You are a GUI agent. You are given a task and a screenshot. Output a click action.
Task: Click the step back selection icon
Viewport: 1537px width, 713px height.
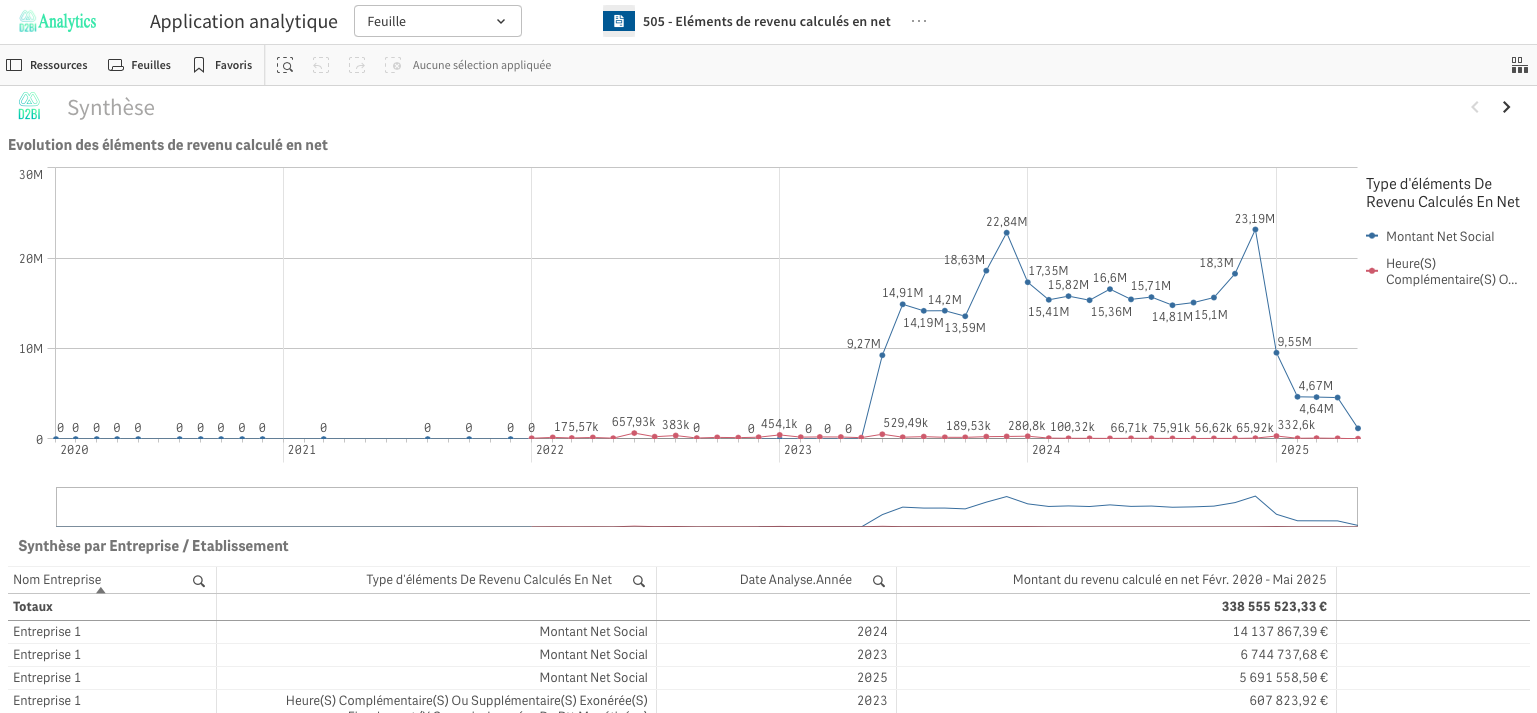321,65
